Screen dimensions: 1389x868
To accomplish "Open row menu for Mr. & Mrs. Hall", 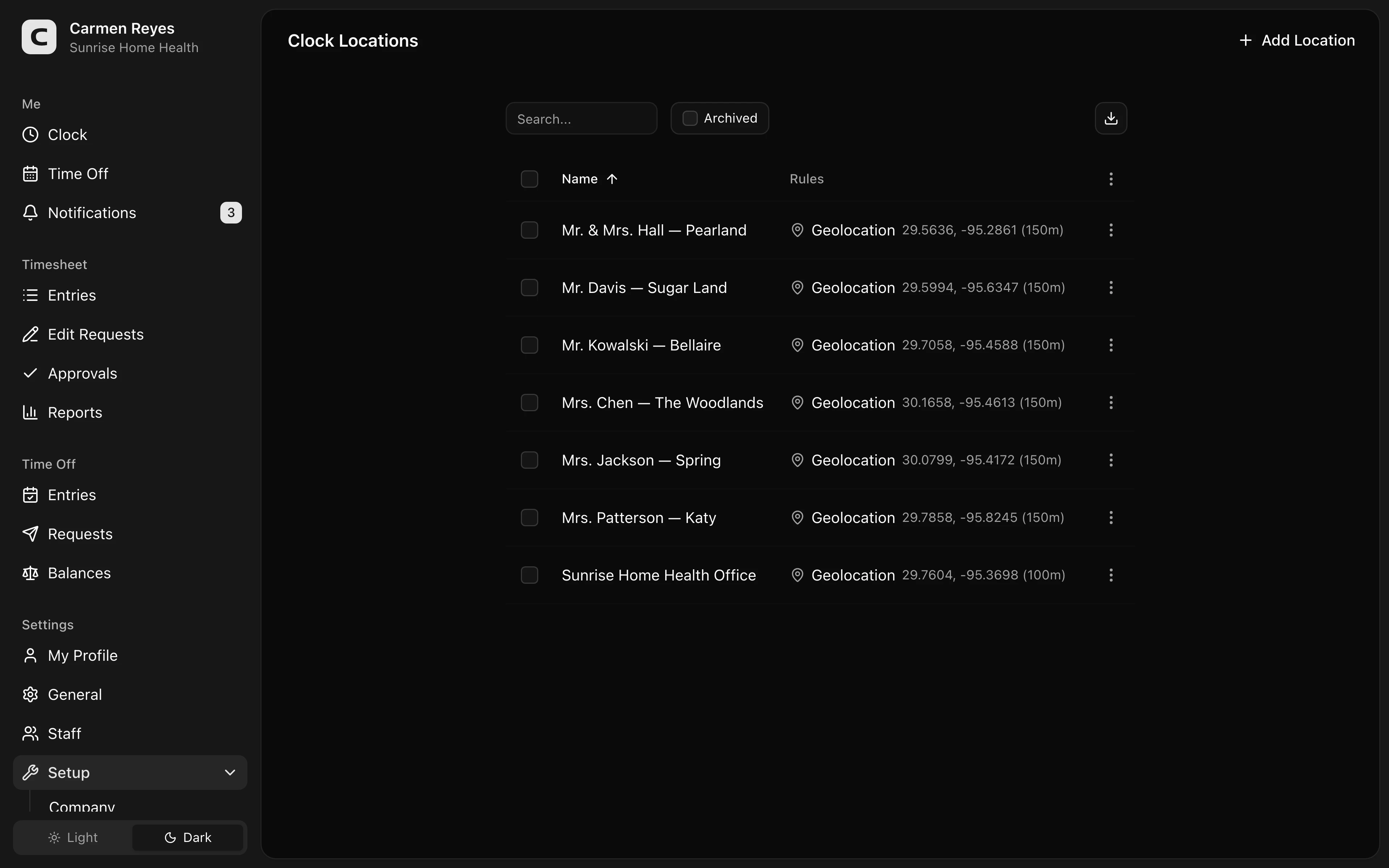I will pos(1110,230).
